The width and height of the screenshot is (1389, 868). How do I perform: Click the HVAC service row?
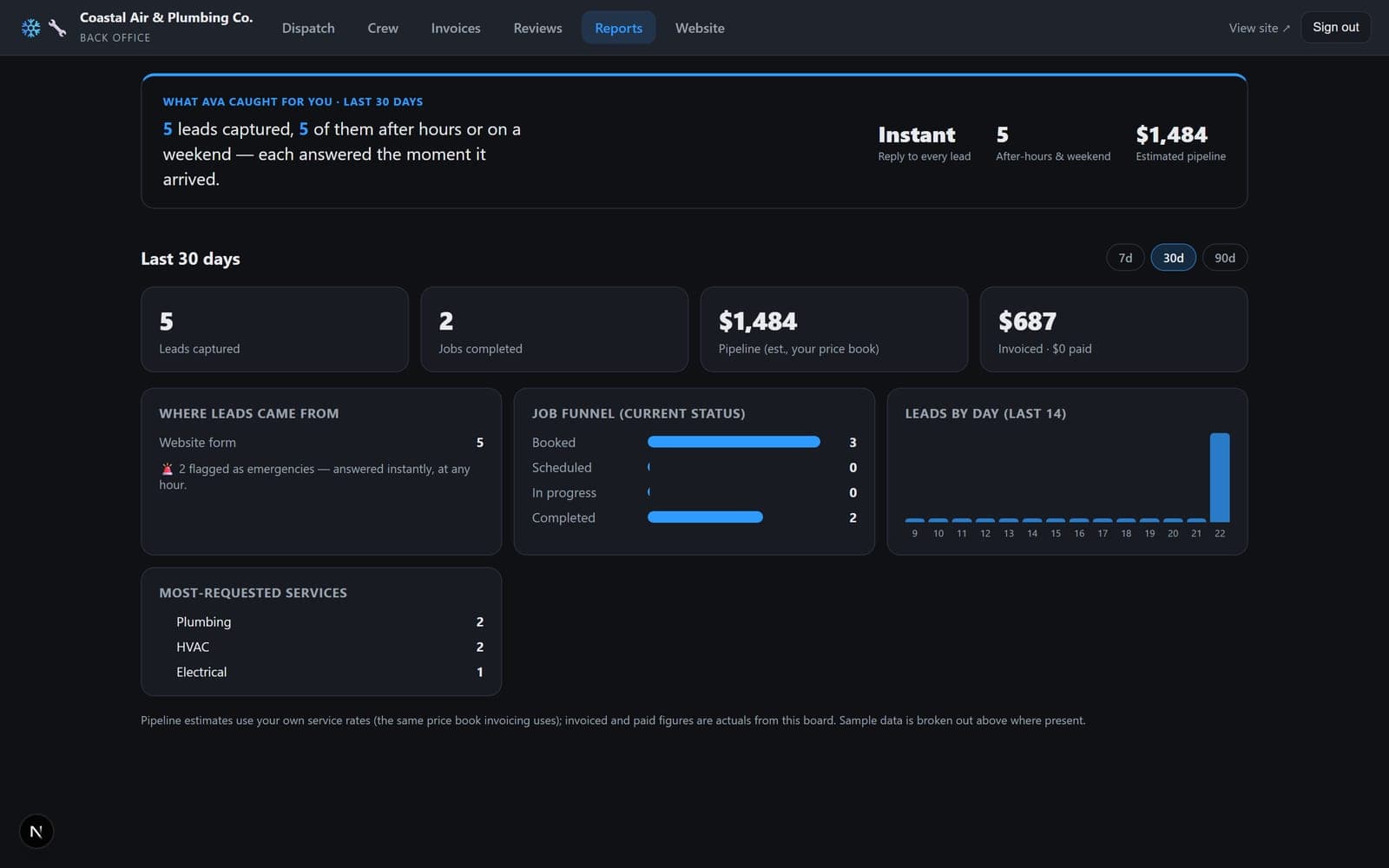(321, 647)
